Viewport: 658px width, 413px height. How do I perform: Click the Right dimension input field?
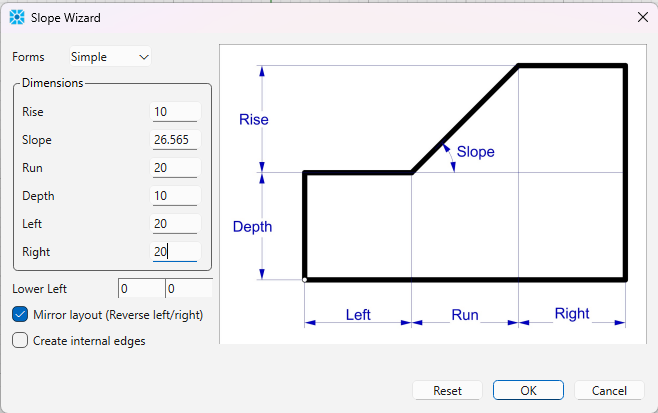click(x=175, y=252)
